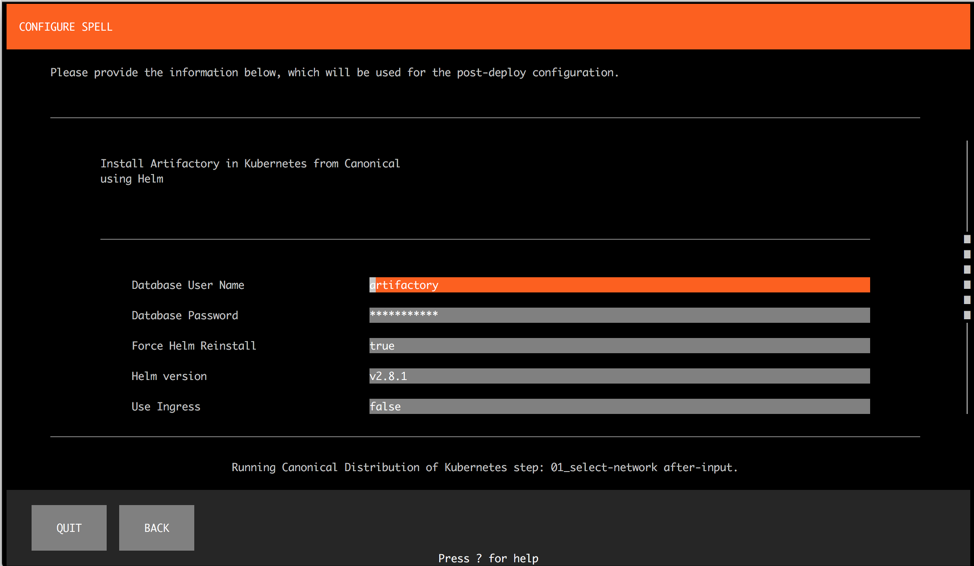Change the Use Ingress value field

click(619, 406)
